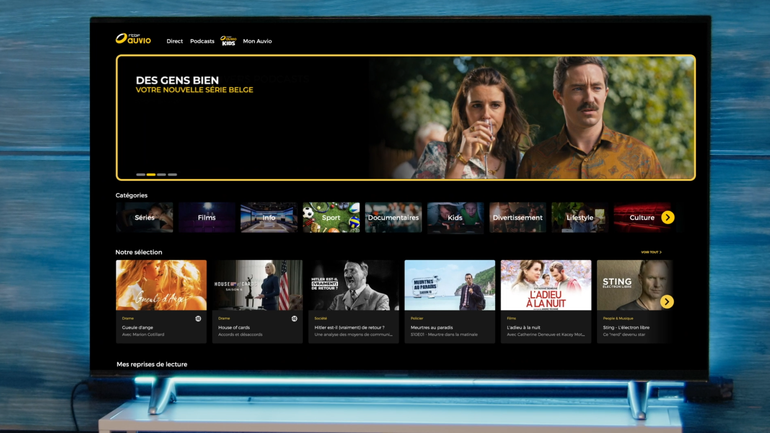The height and width of the screenshot is (433, 770).
Task: Open Meurtres au paradis thumbnail
Action: [450, 285]
